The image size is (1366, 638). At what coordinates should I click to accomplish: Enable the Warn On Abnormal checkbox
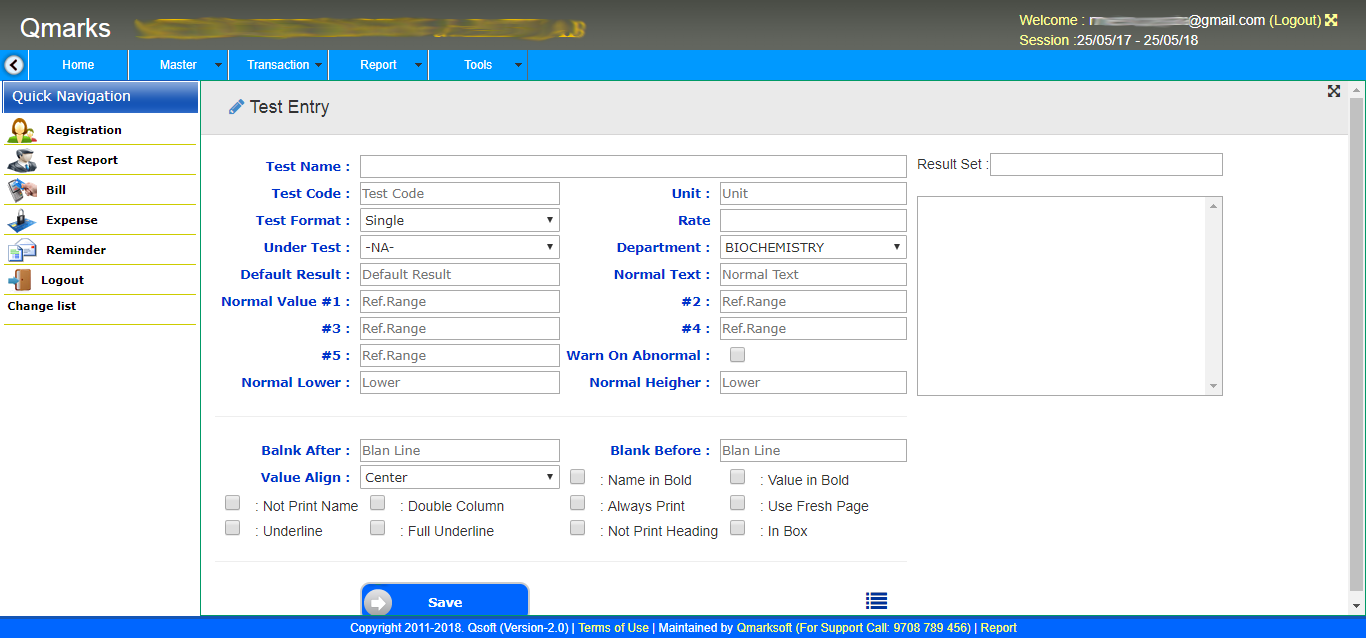coord(737,354)
